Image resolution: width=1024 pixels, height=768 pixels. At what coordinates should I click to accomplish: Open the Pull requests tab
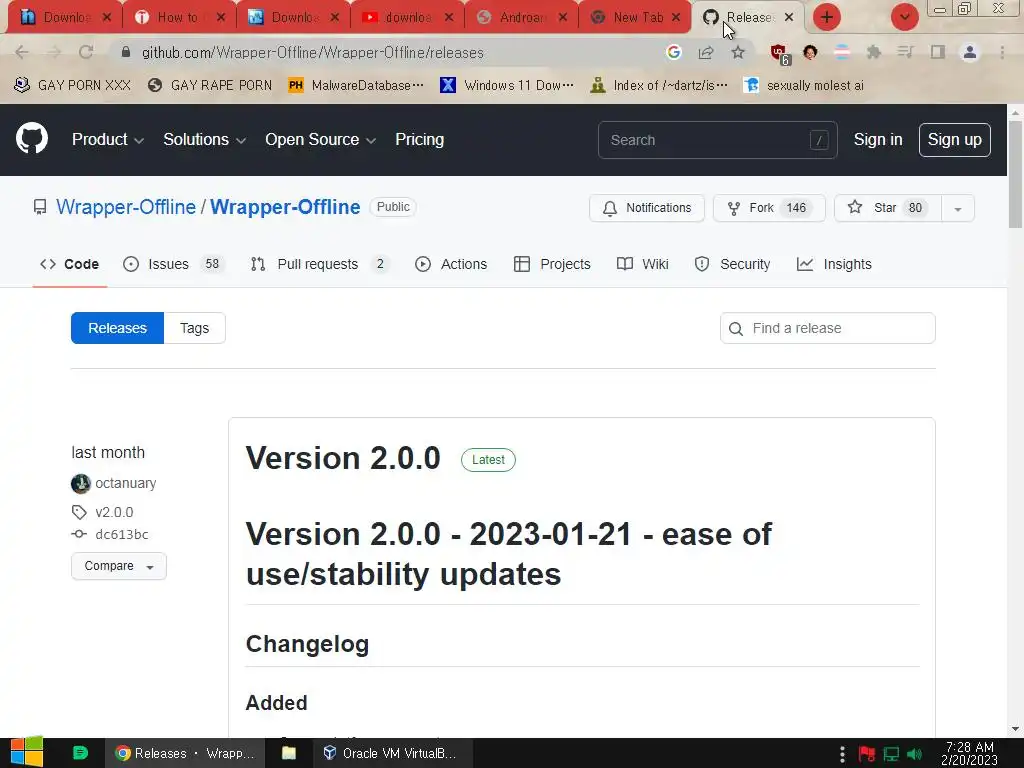[320, 264]
